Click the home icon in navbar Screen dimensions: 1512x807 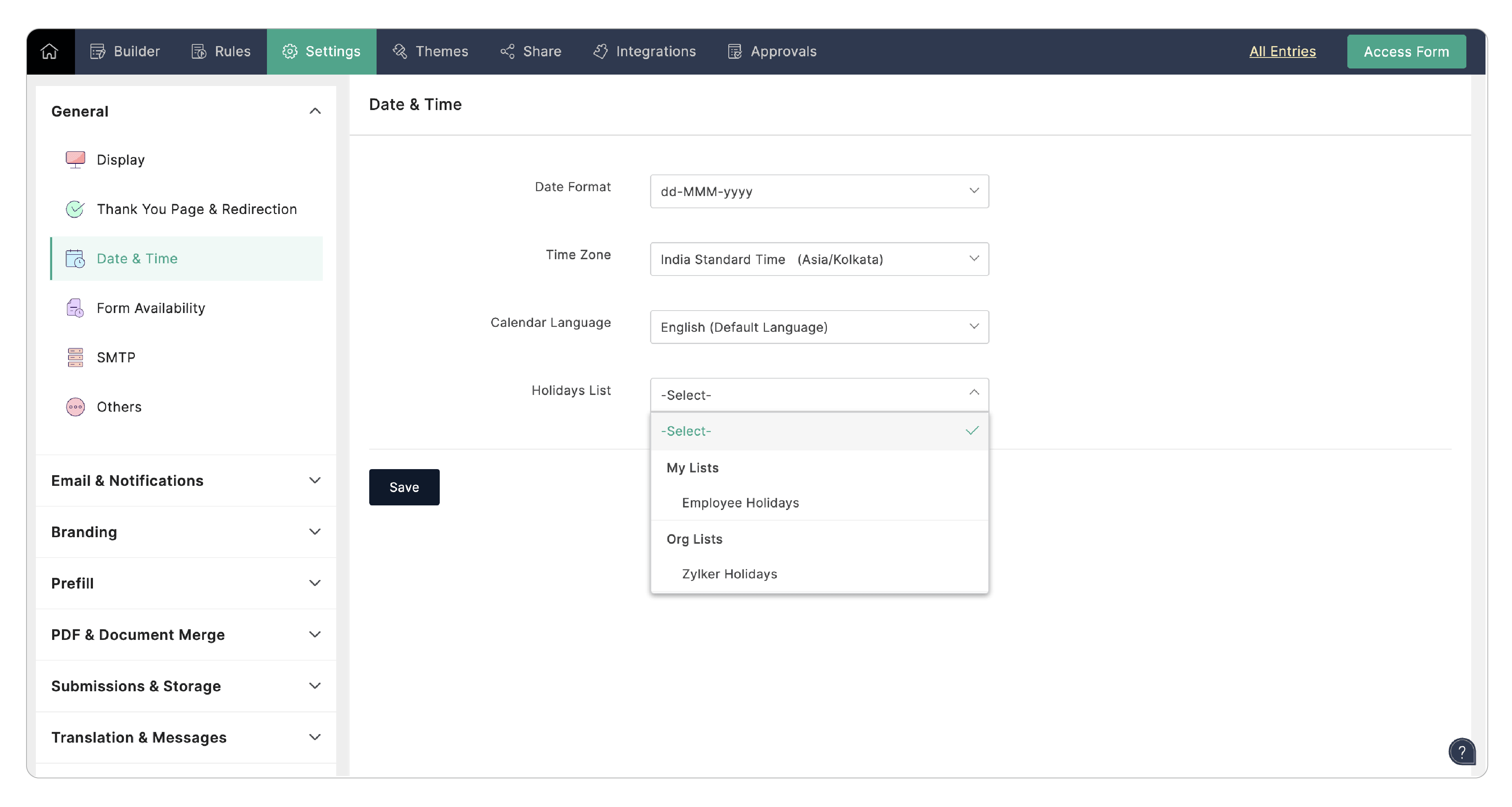[50, 52]
